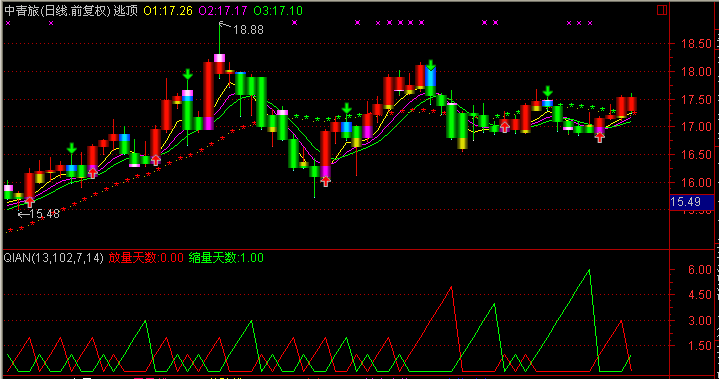Click the green down arrow over the blue candle near 18.00

point(431,65)
